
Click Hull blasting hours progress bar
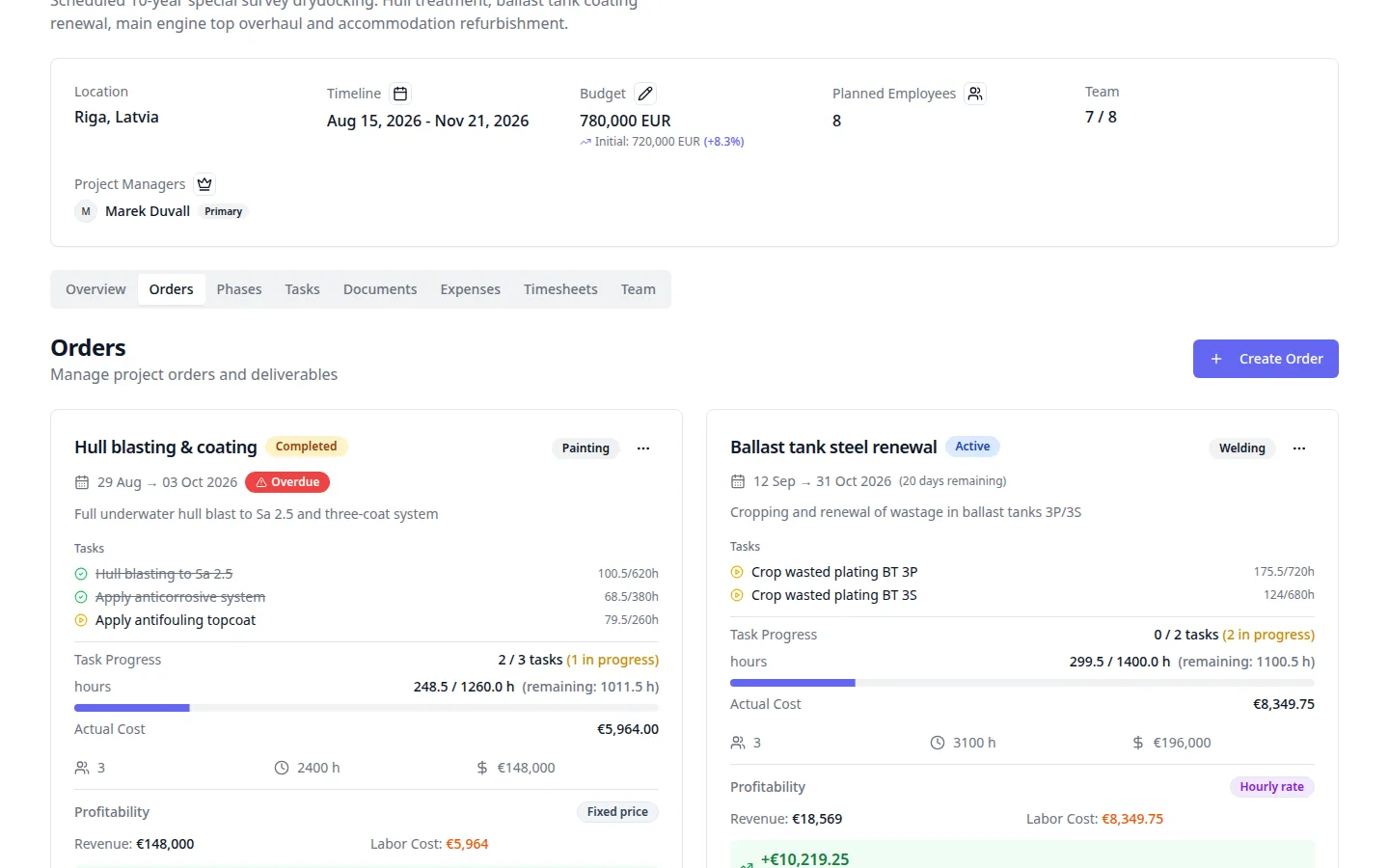coord(367,708)
